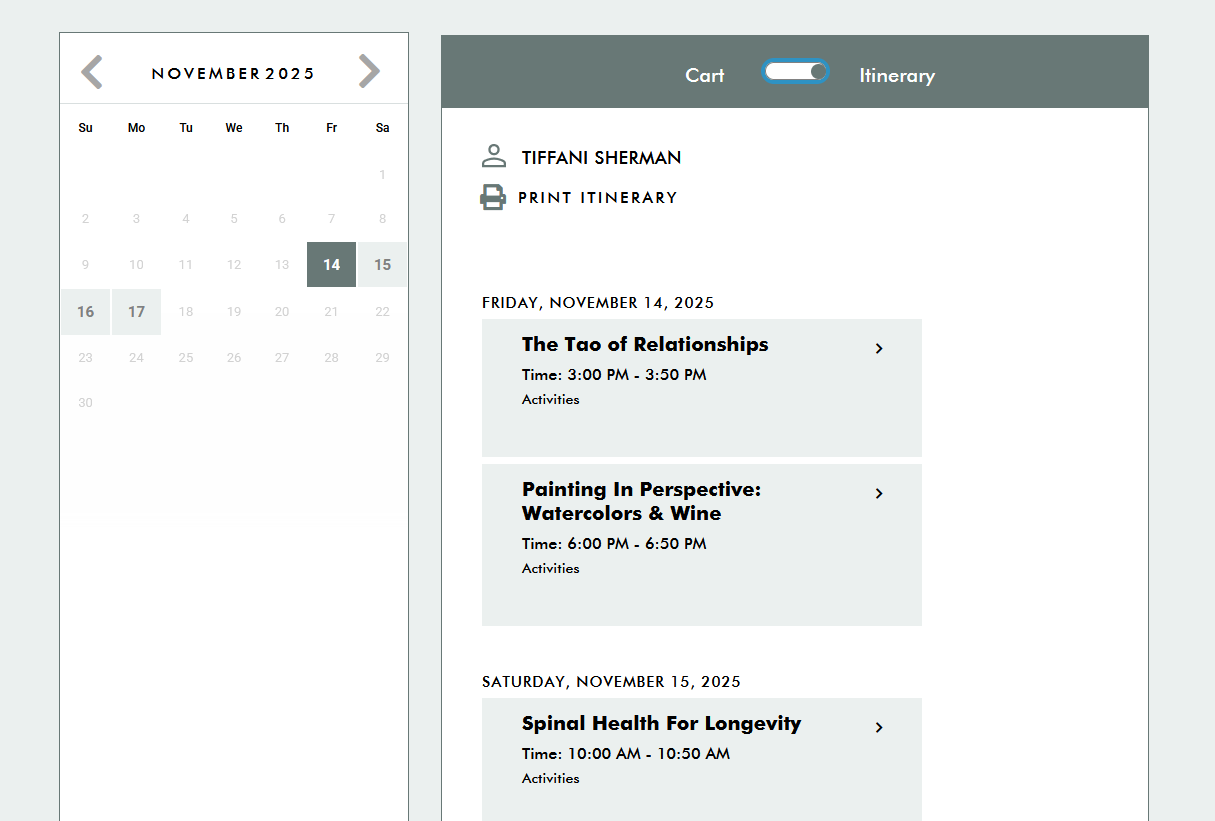Toggle the switch between Cart and Itinerary
Viewport: 1215px width, 821px height.
coord(796,71)
